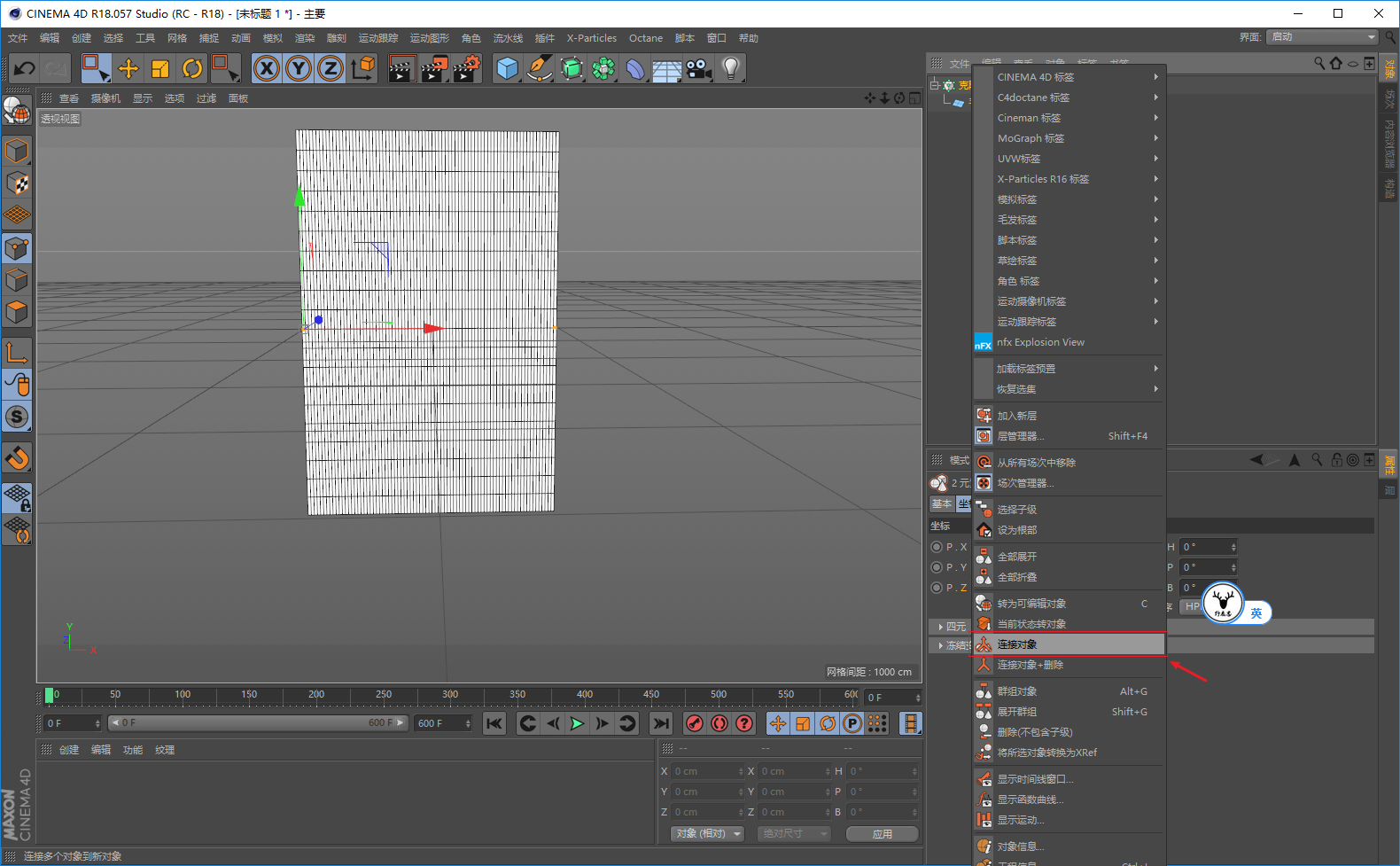
Task: Select the Move tool
Action: point(128,68)
